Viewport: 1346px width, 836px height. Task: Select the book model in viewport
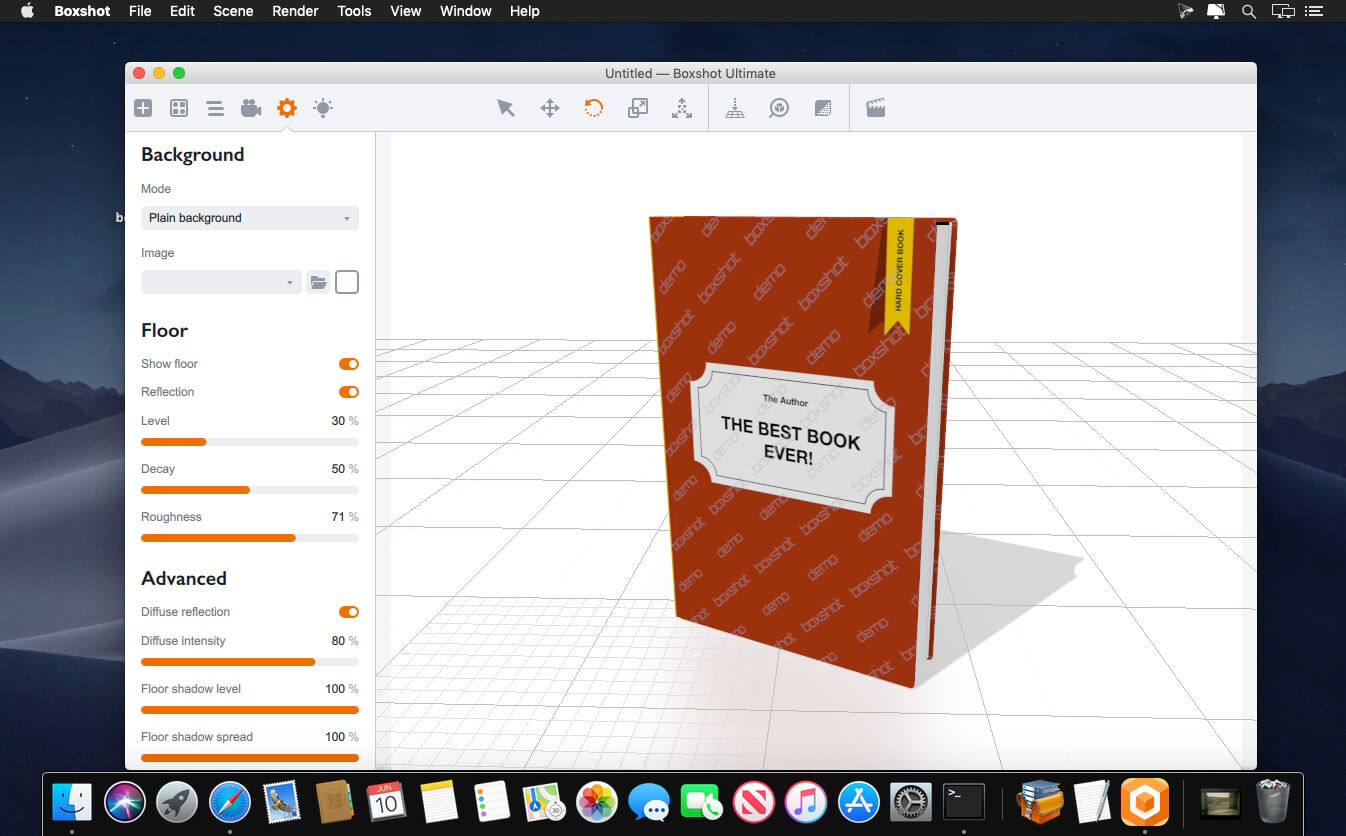(x=805, y=450)
